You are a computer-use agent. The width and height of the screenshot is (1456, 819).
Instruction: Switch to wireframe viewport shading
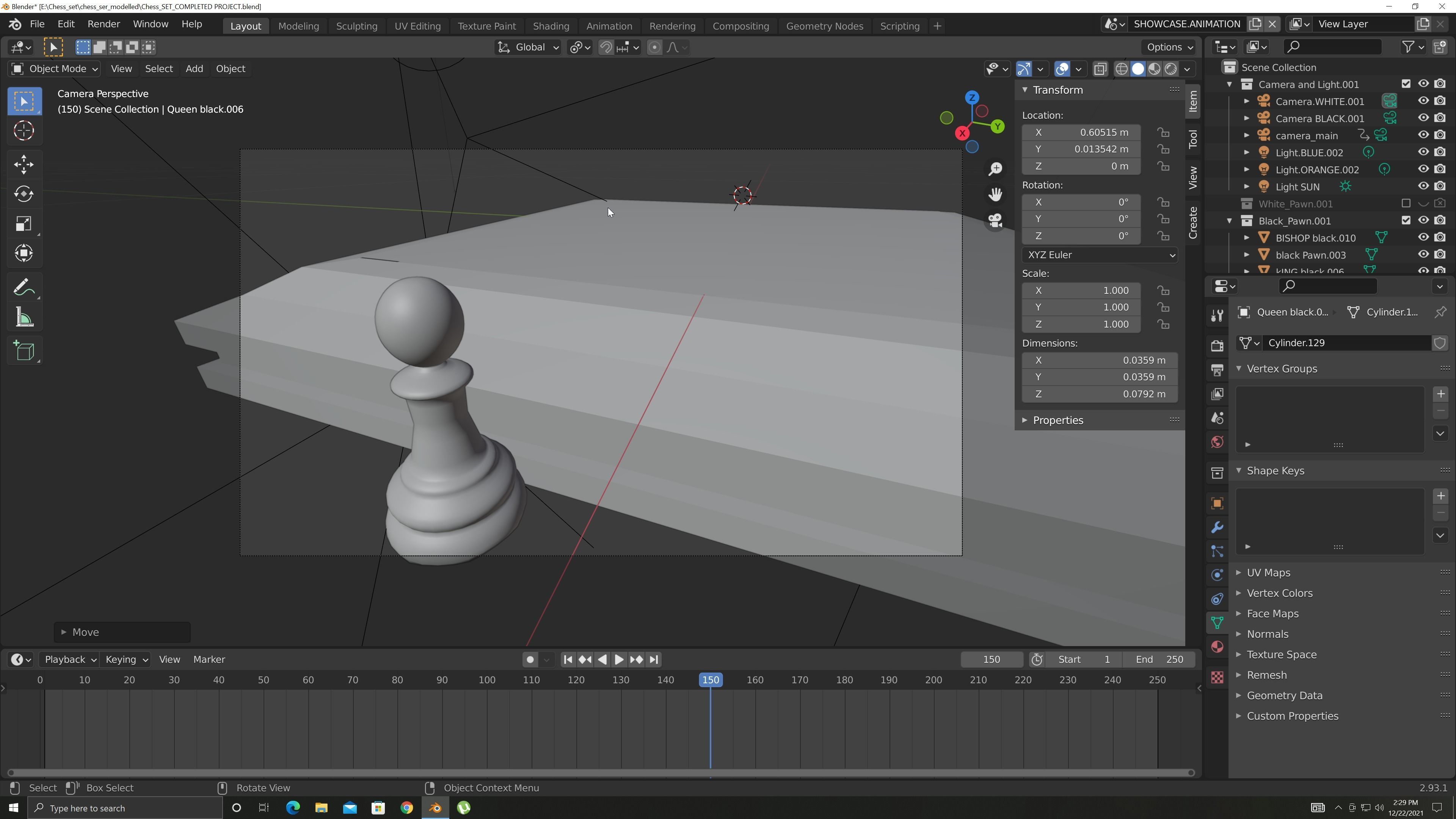[x=1122, y=69]
